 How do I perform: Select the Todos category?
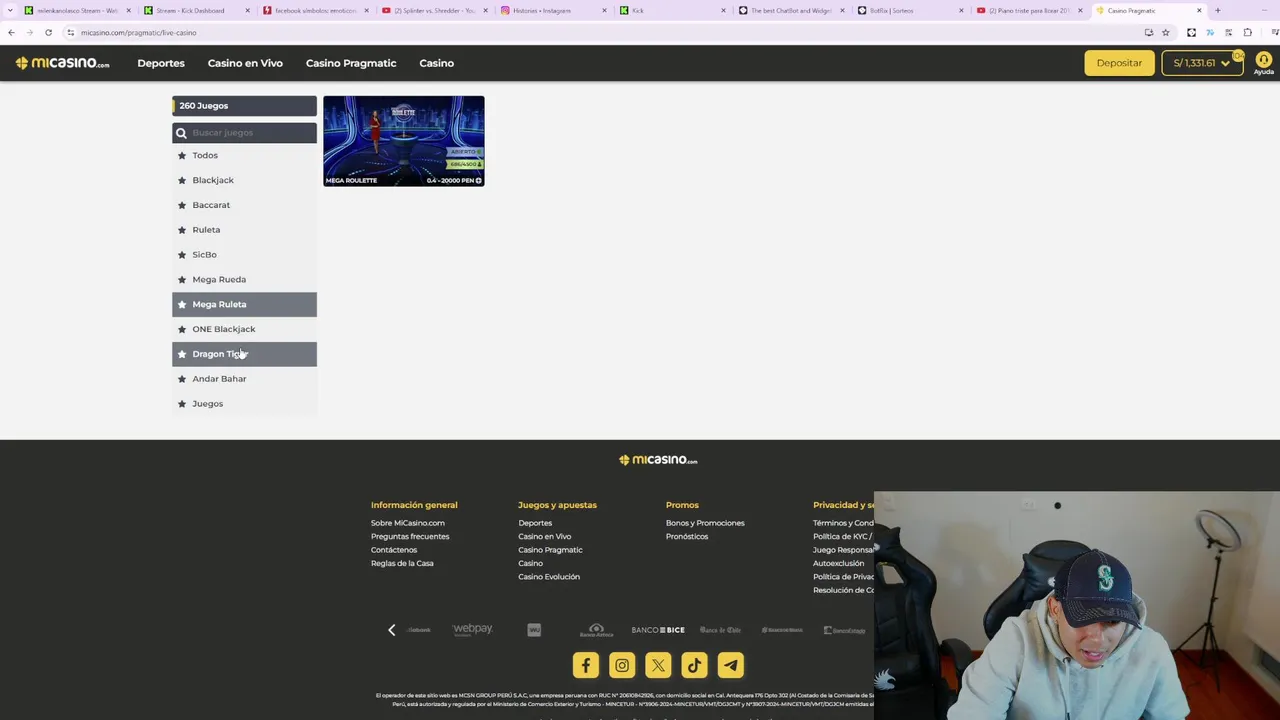244,155
